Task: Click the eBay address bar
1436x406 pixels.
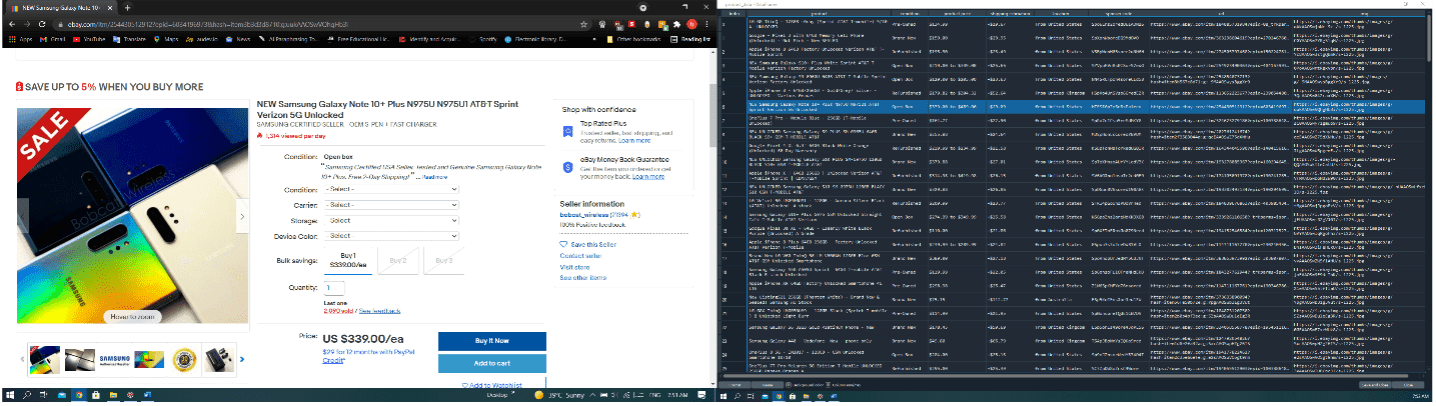Action: pos(320,23)
